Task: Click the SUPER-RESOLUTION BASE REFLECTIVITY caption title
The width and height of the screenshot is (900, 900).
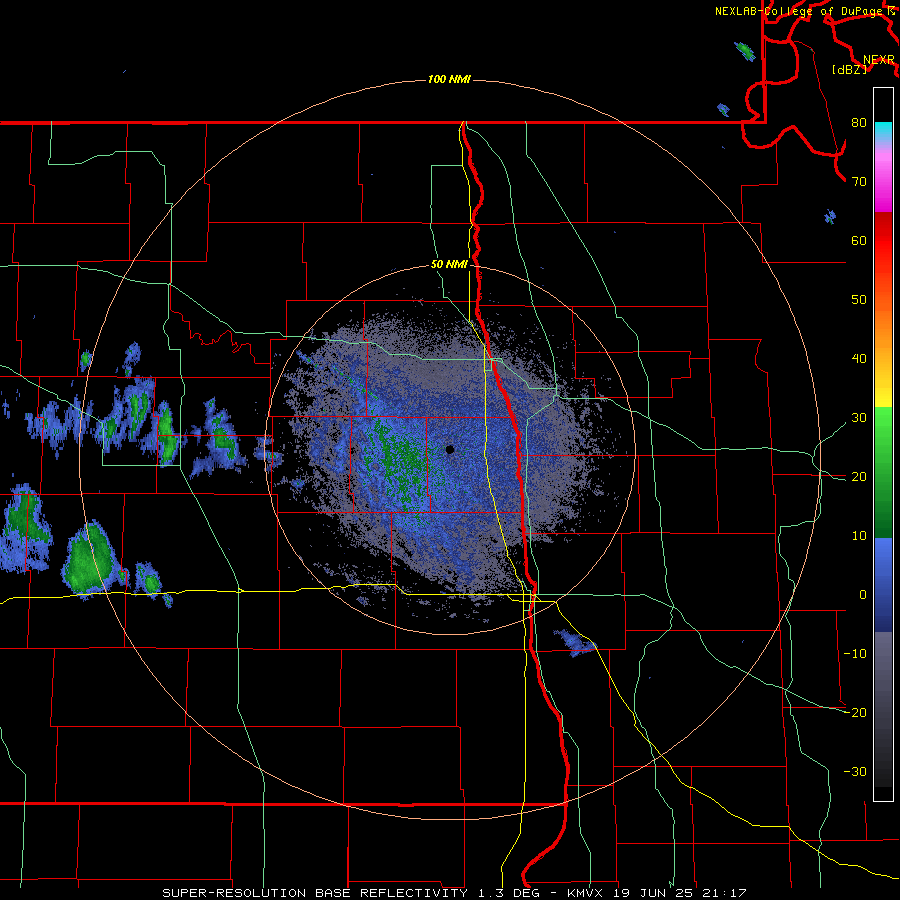Action: click(314, 893)
